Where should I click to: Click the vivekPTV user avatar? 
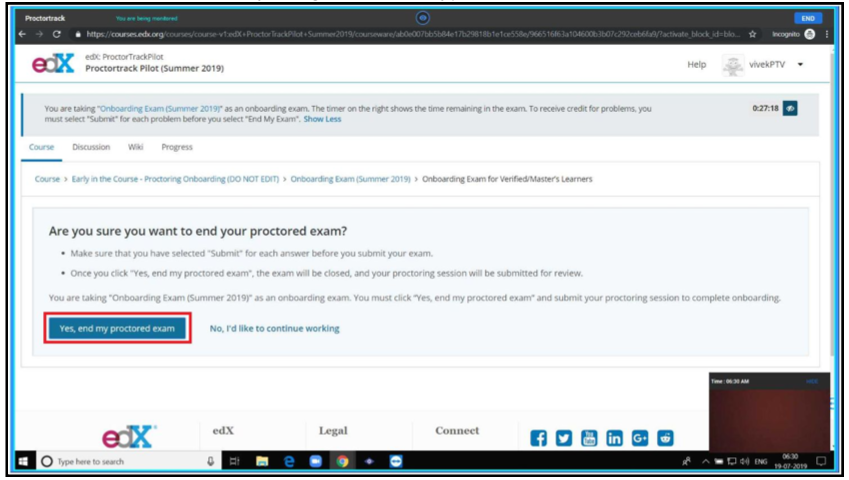click(x=733, y=65)
